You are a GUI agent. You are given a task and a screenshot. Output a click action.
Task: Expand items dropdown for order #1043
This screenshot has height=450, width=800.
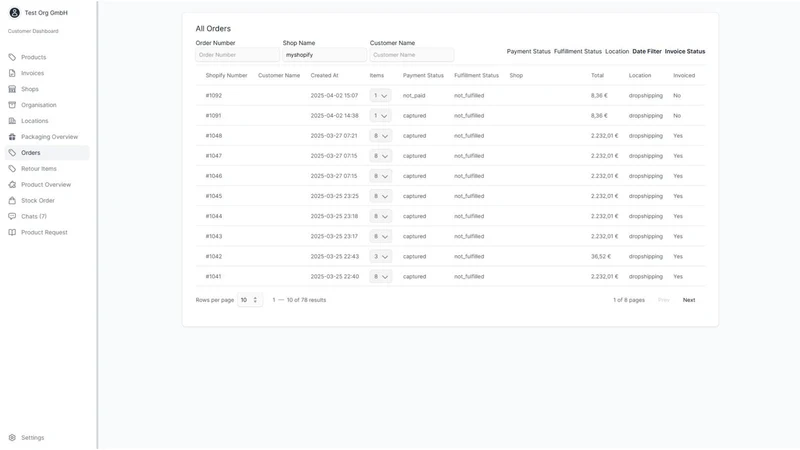380,236
